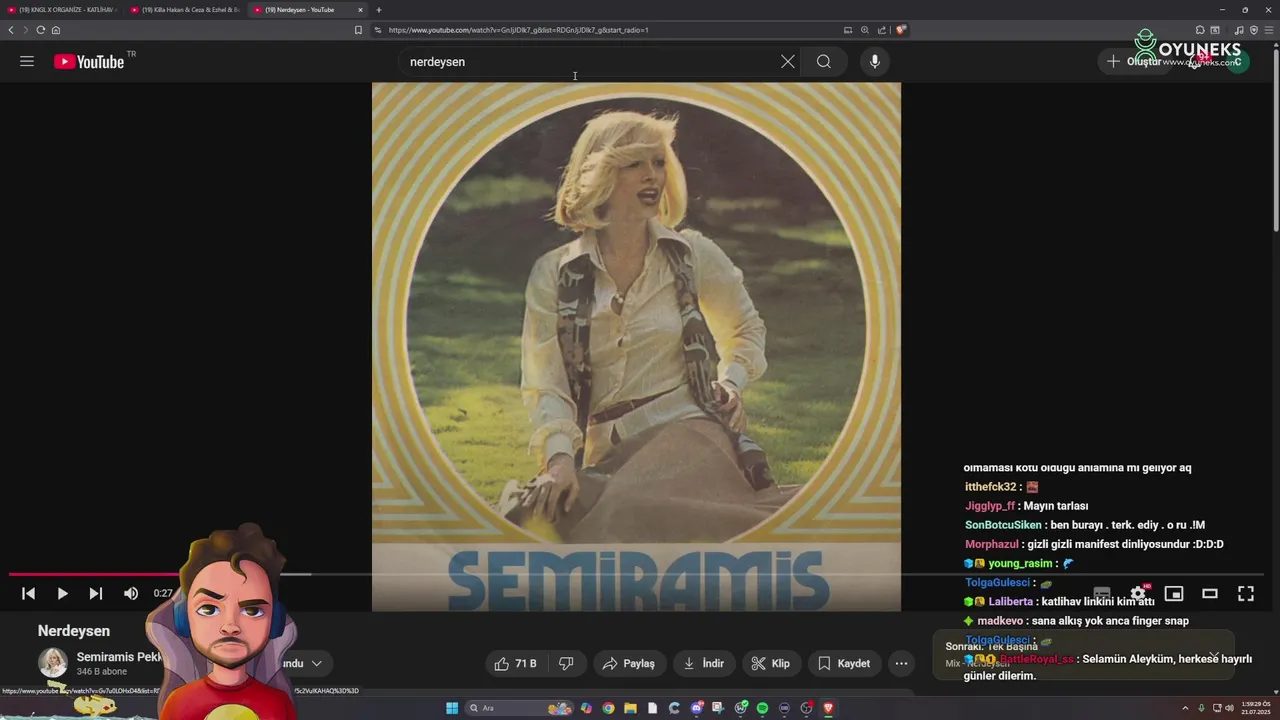The width and height of the screenshot is (1280, 720).
Task: Open the three-dot more actions menu
Action: 901,663
